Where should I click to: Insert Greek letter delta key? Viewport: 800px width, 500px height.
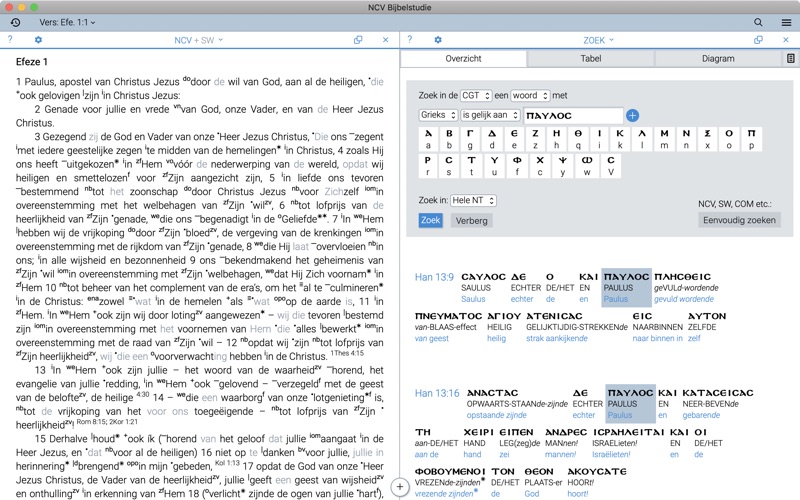492,139
